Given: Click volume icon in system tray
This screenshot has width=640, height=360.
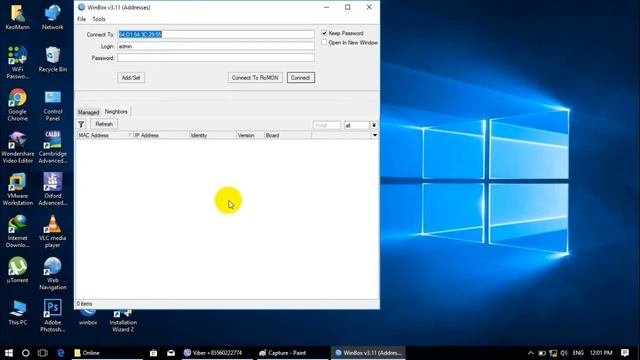Looking at the screenshot, I should (x=564, y=353).
